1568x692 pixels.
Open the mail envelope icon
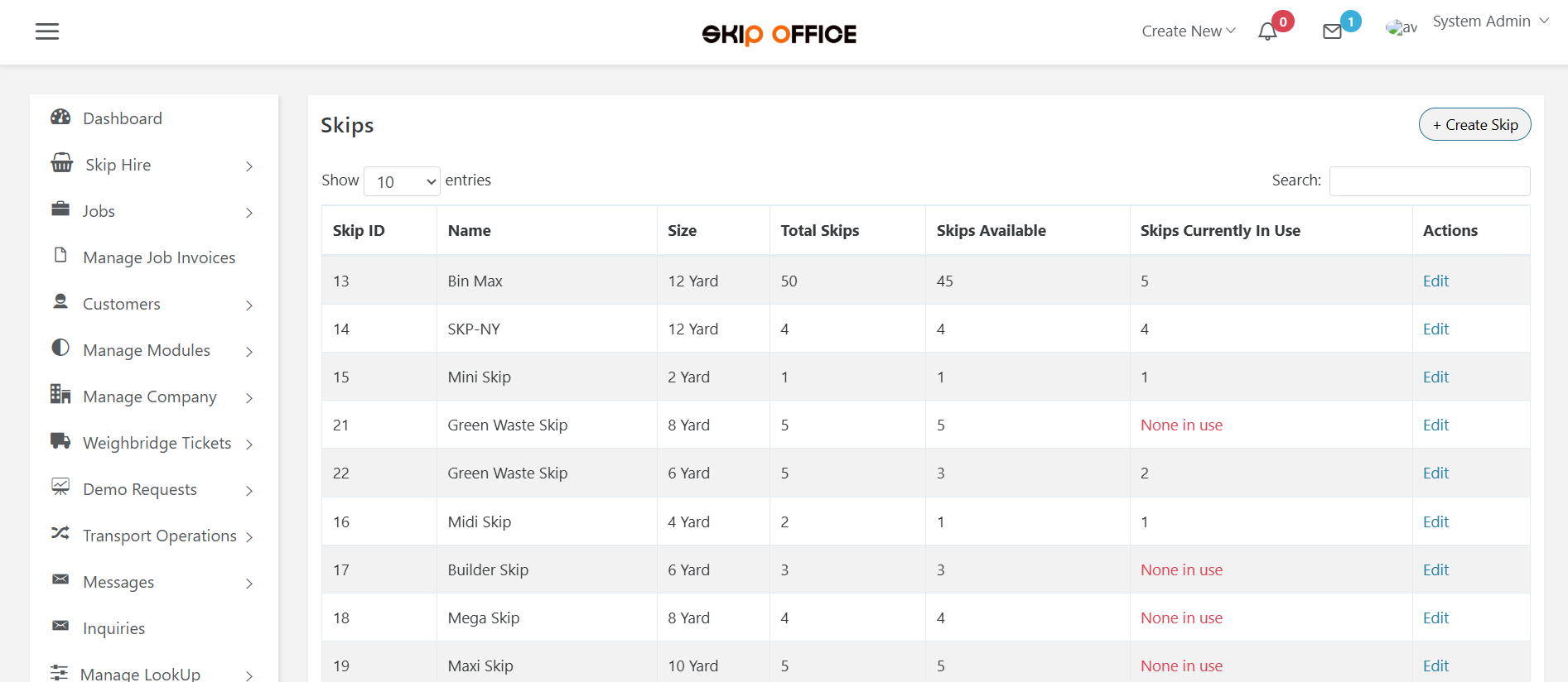(x=1332, y=32)
